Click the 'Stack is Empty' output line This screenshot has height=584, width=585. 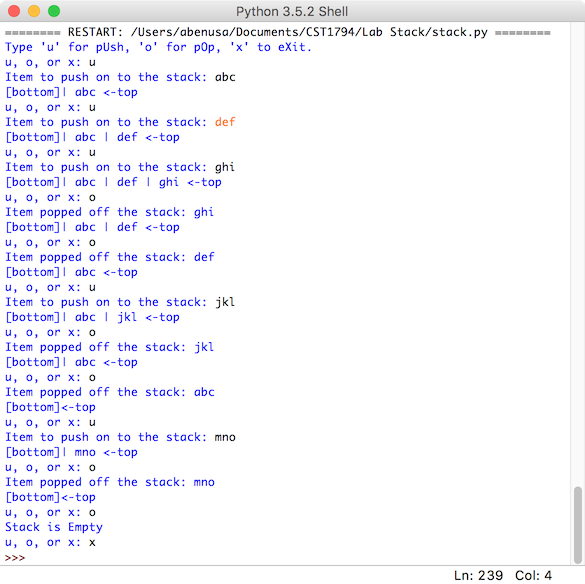[x=54, y=527]
